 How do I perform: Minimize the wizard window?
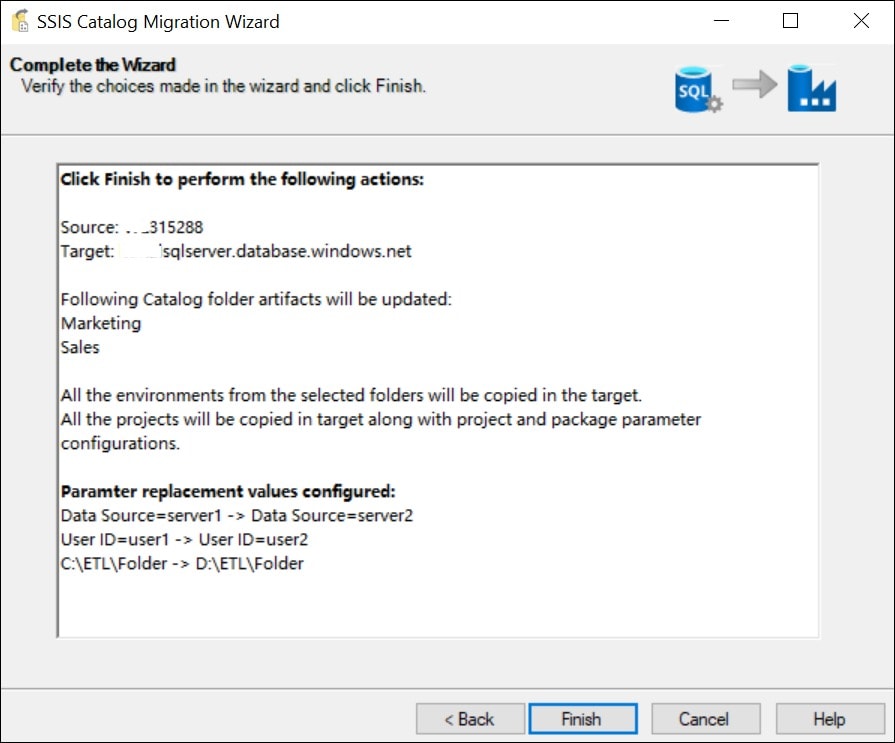click(x=722, y=21)
